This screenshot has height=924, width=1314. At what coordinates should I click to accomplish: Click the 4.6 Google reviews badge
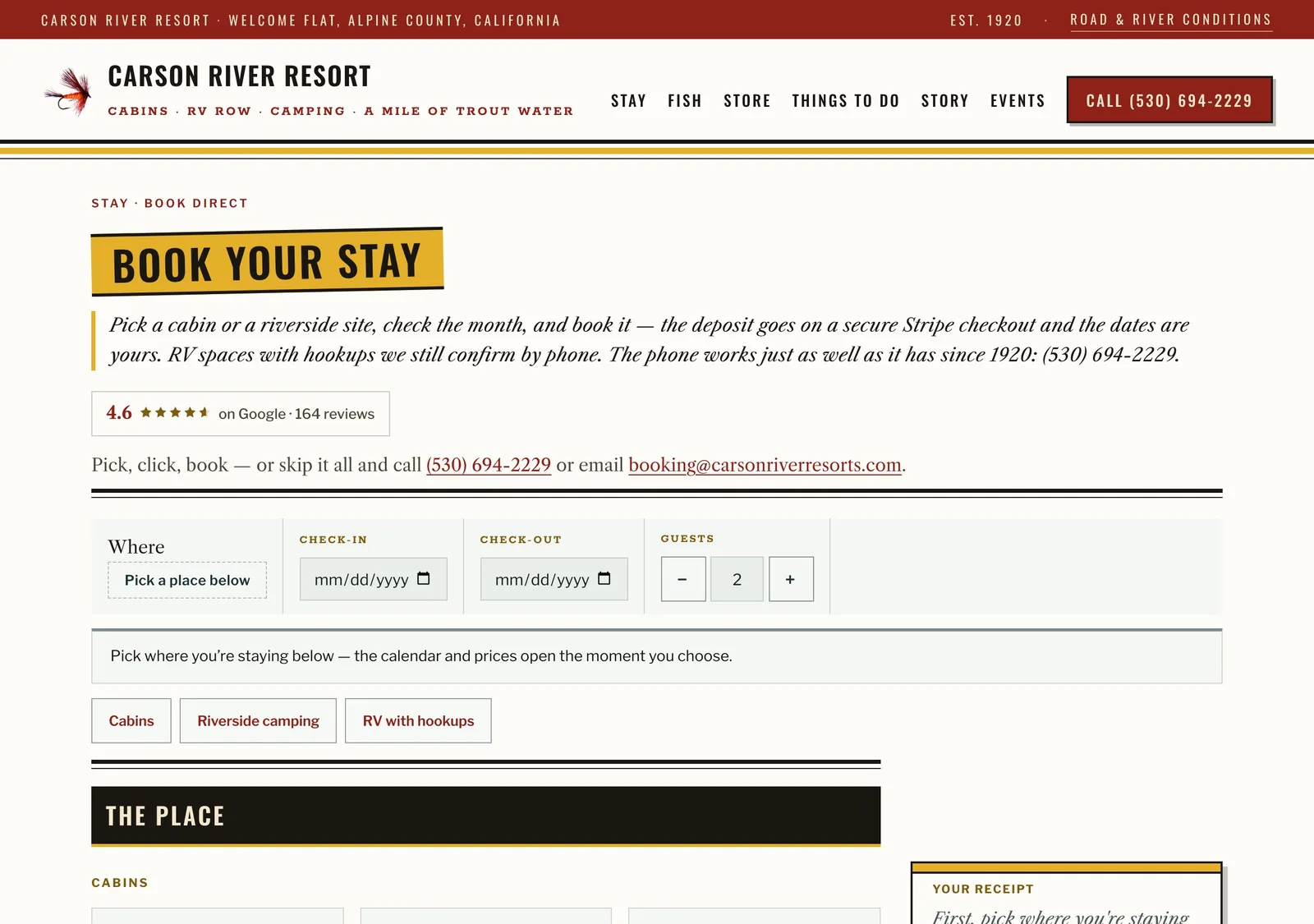(x=241, y=413)
